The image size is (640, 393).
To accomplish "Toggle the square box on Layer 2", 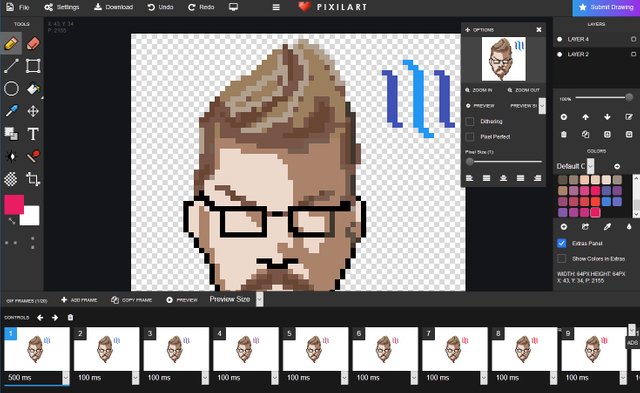I will [x=633, y=54].
